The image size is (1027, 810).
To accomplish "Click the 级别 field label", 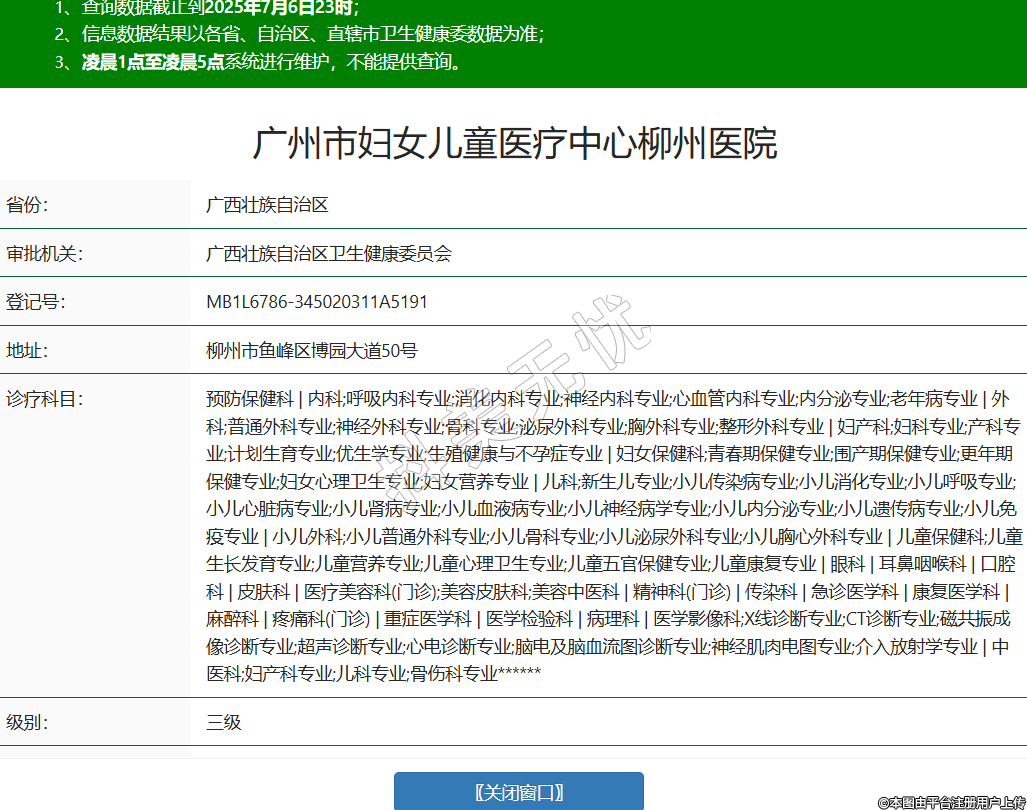I will pyautogui.click(x=28, y=722).
